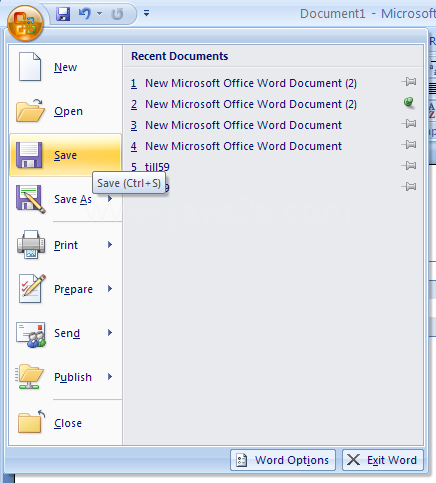Screen dimensions: 436x483
Task: Open recent document 1 New Microsoft Office Word Document (2)
Action: [x=244, y=83]
